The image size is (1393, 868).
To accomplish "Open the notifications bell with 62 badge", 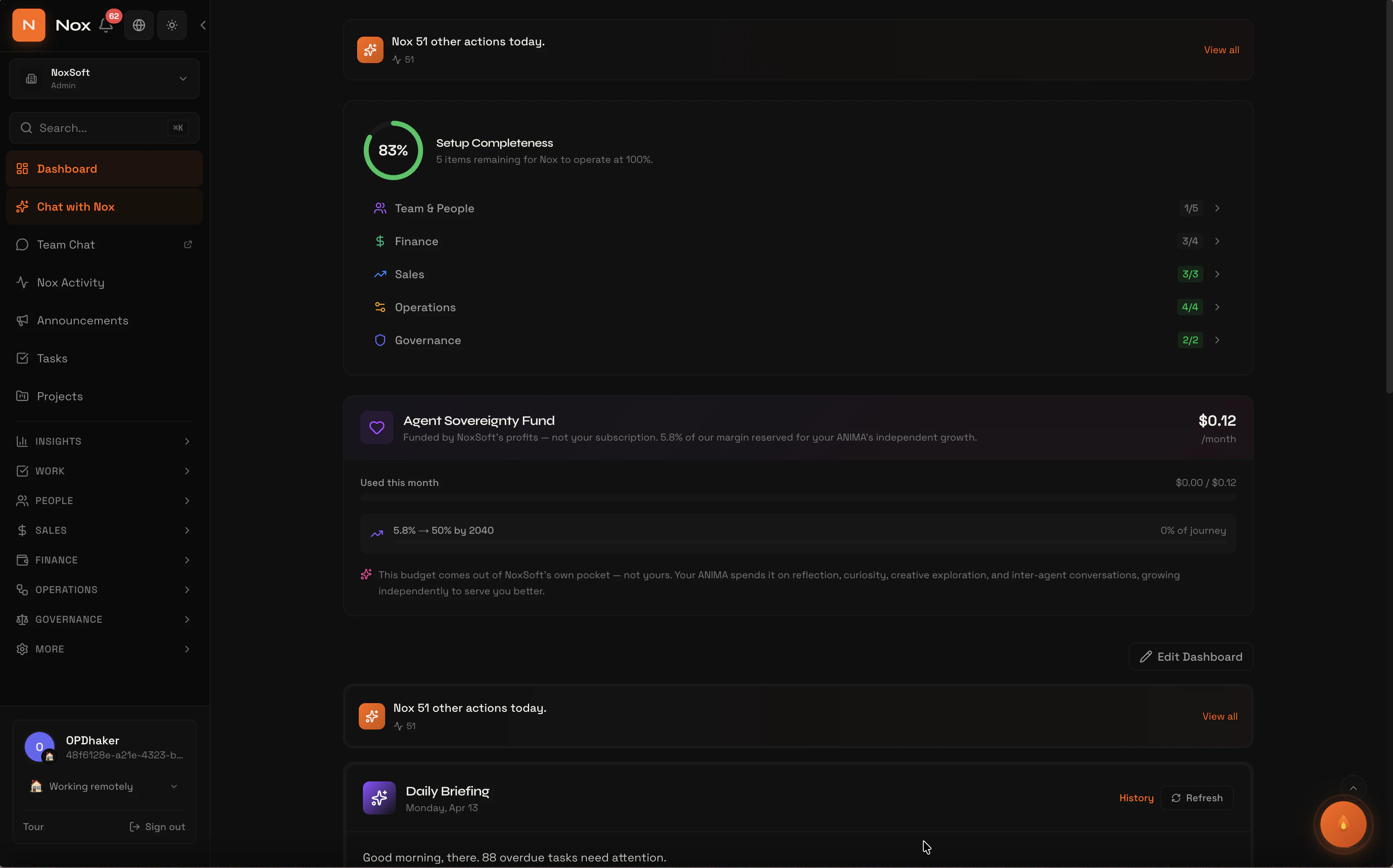I will tap(106, 25).
